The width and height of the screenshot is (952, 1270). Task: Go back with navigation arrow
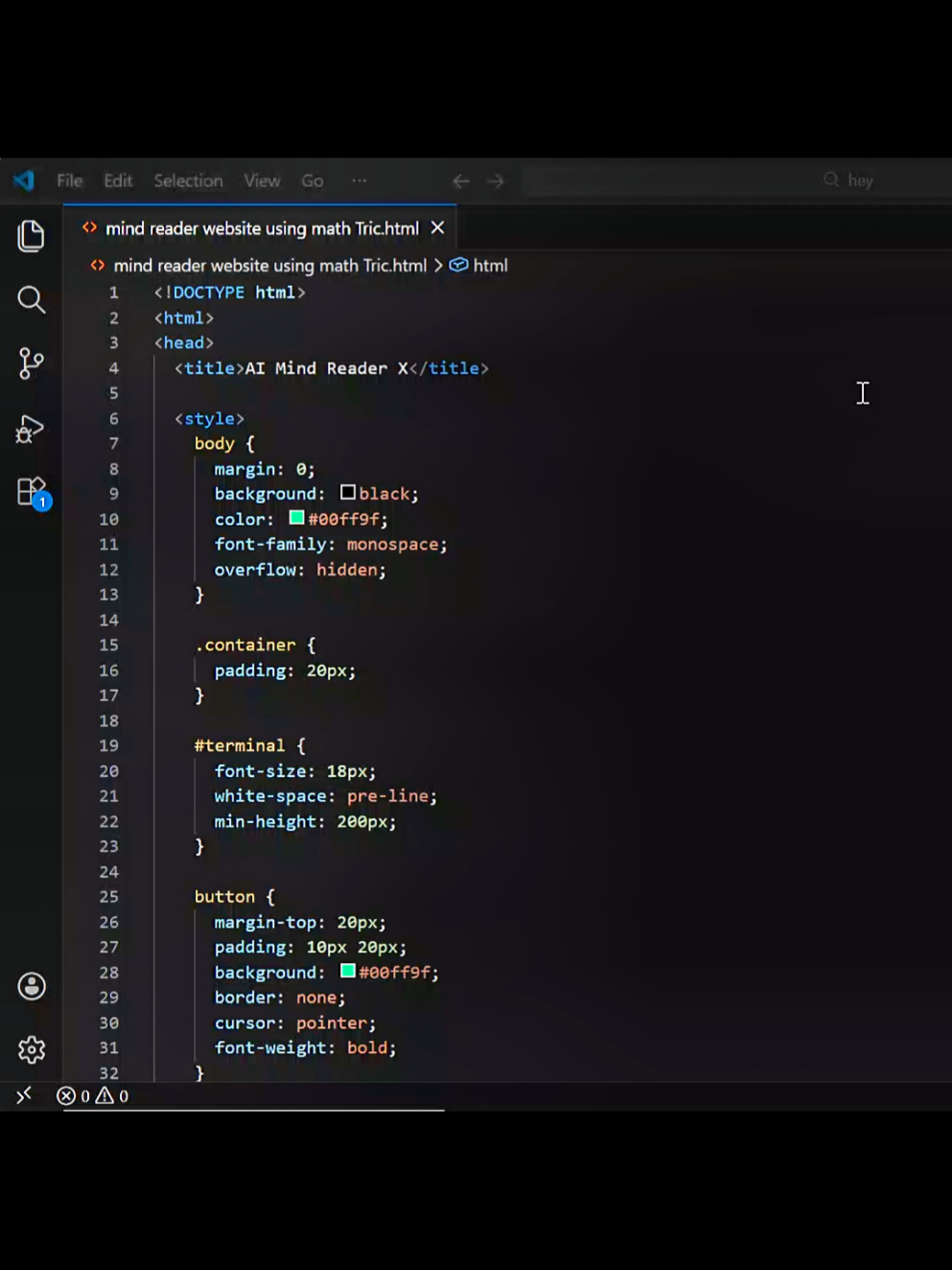click(x=461, y=180)
